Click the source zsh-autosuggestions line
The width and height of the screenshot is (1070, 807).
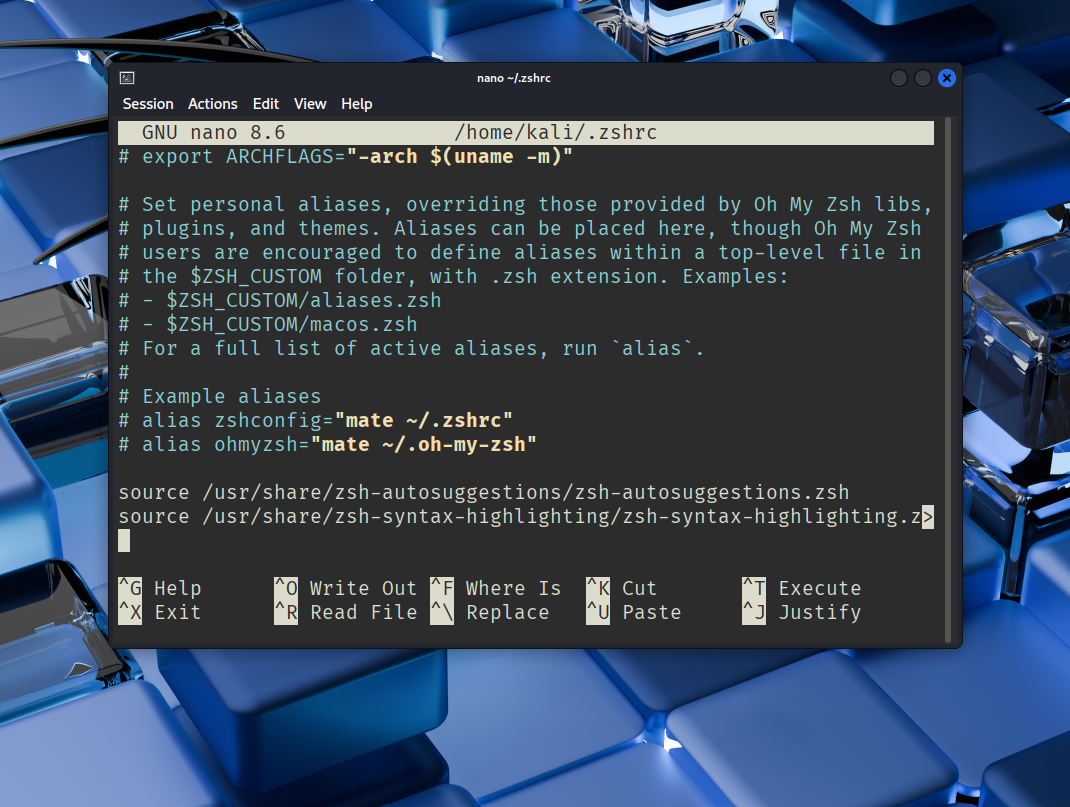(x=484, y=493)
